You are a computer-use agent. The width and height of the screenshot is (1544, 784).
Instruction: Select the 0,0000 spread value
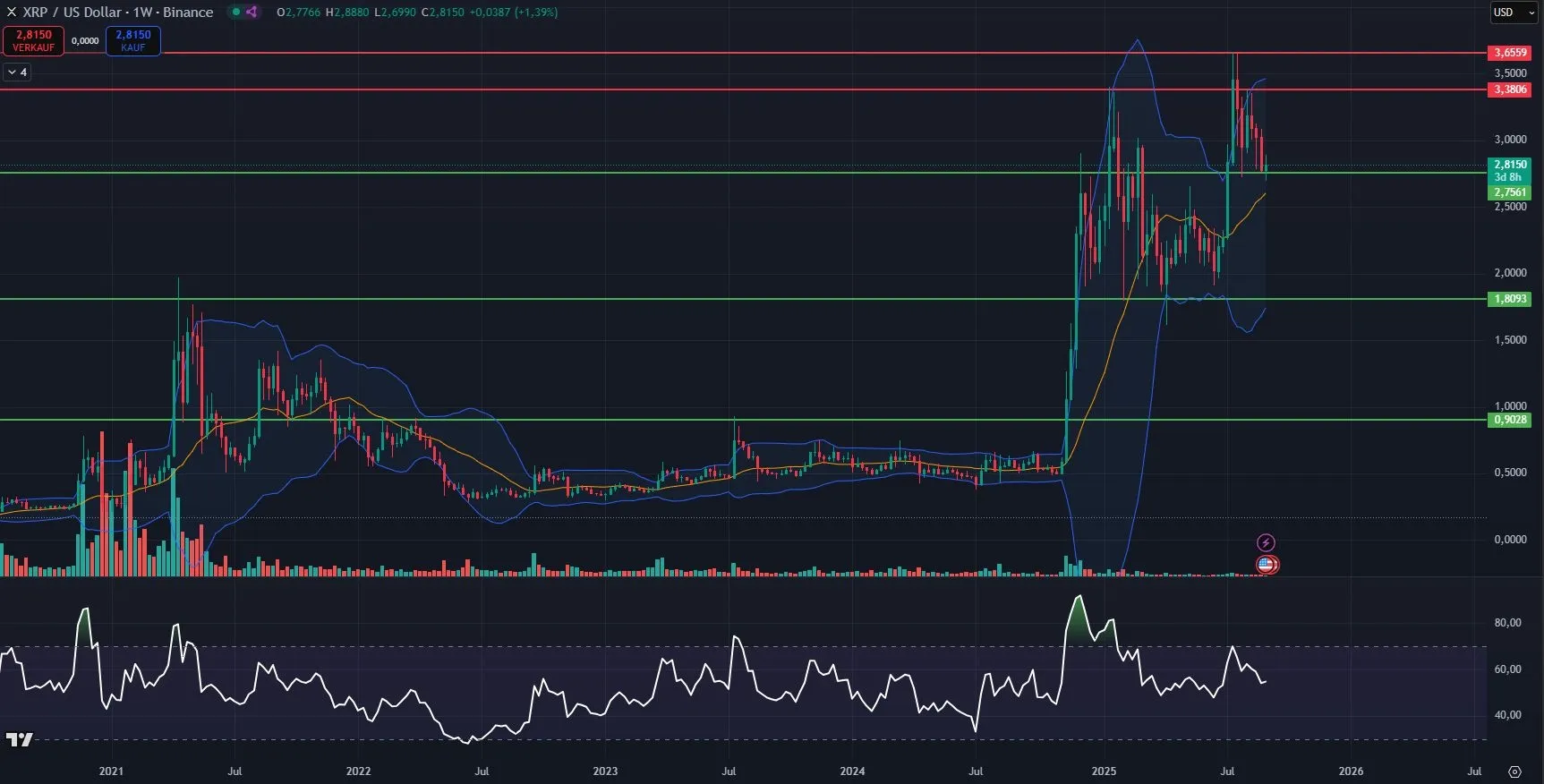click(85, 41)
